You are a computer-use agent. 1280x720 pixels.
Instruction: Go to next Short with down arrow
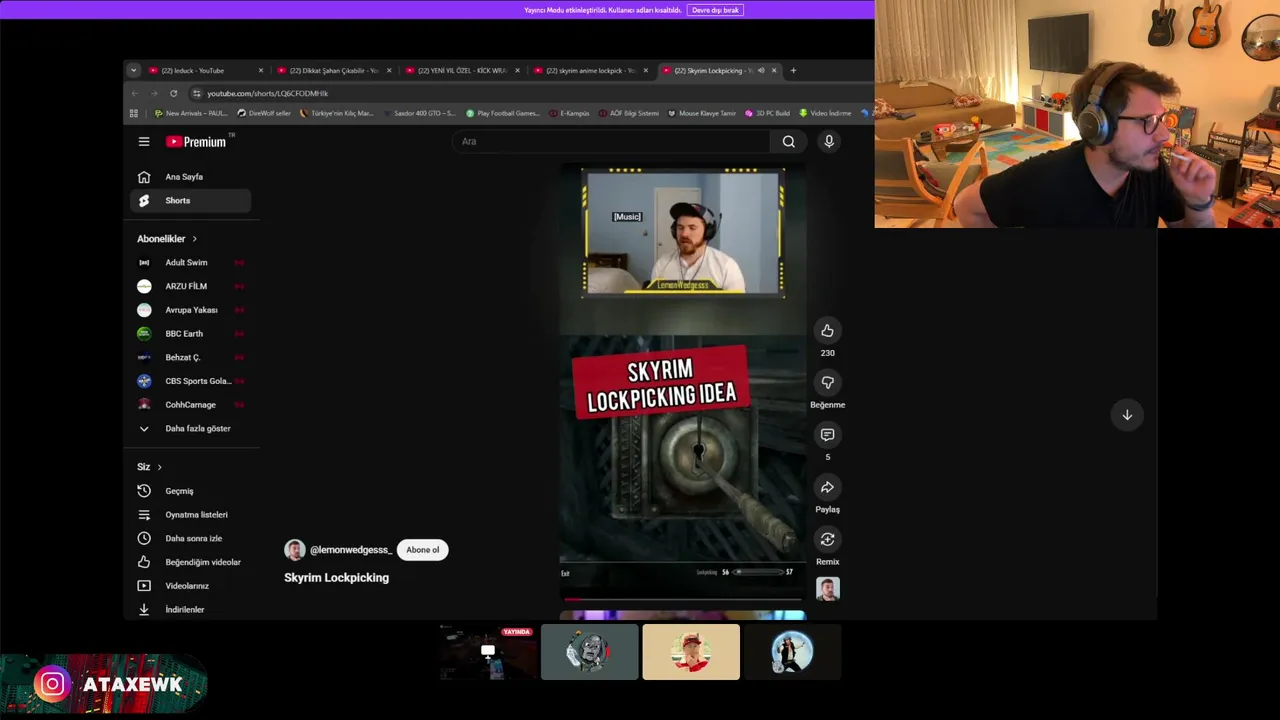click(1127, 415)
